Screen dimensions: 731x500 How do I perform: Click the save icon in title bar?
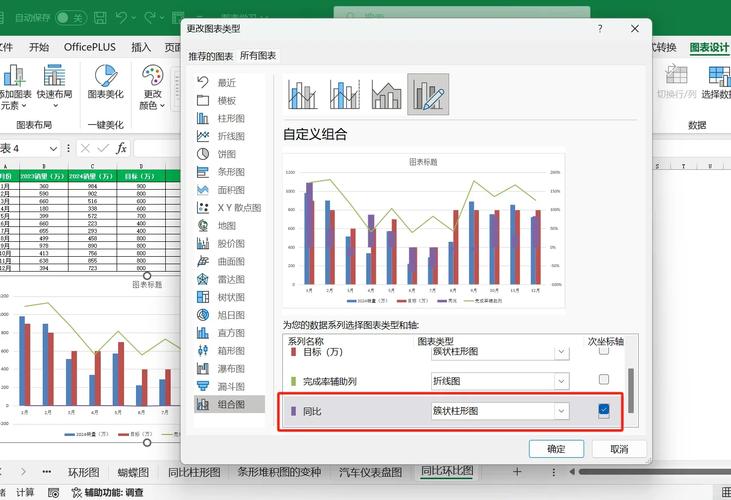click(x=100, y=18)
